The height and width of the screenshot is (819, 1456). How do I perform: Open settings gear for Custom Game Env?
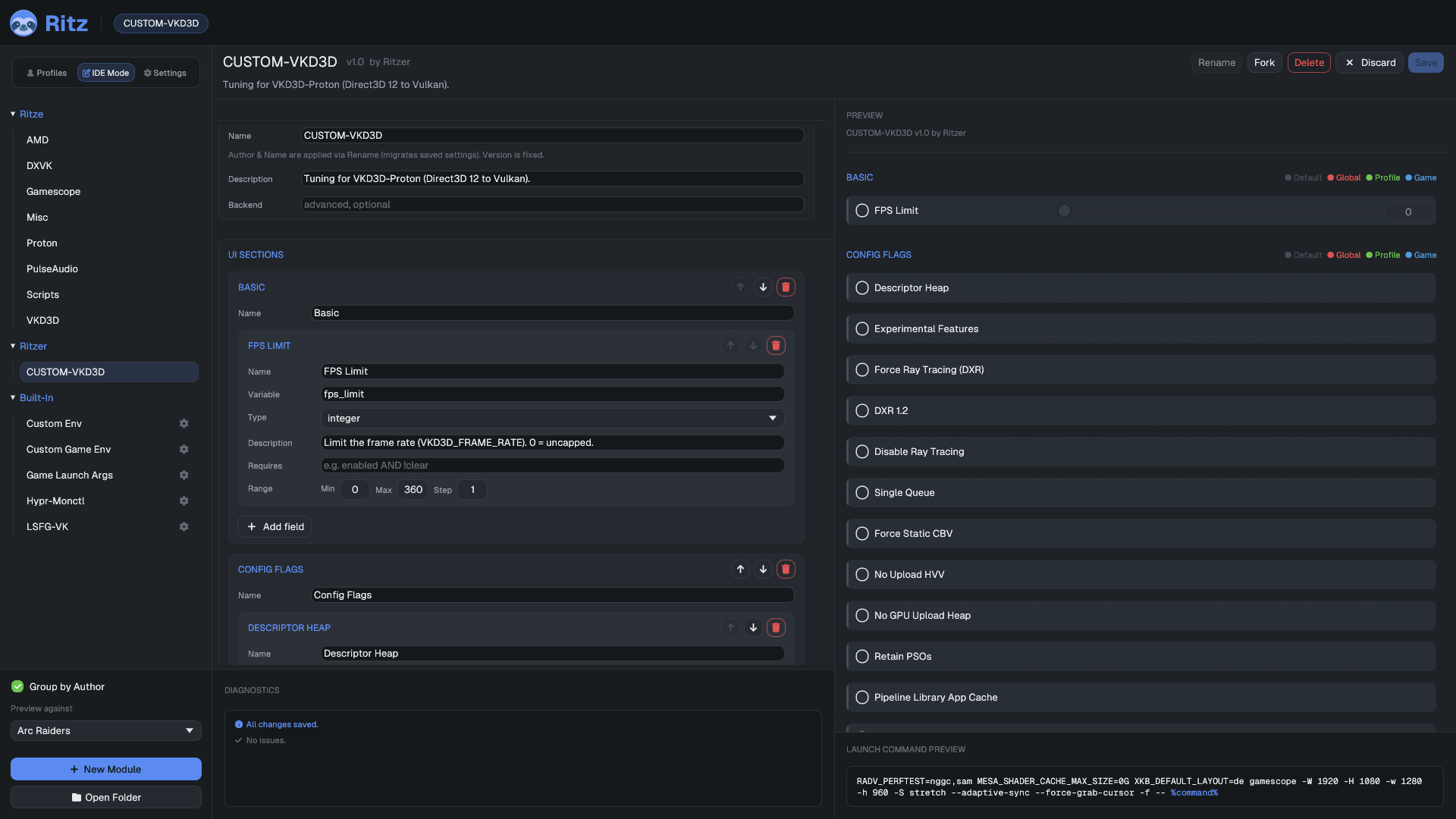[184, 450]
